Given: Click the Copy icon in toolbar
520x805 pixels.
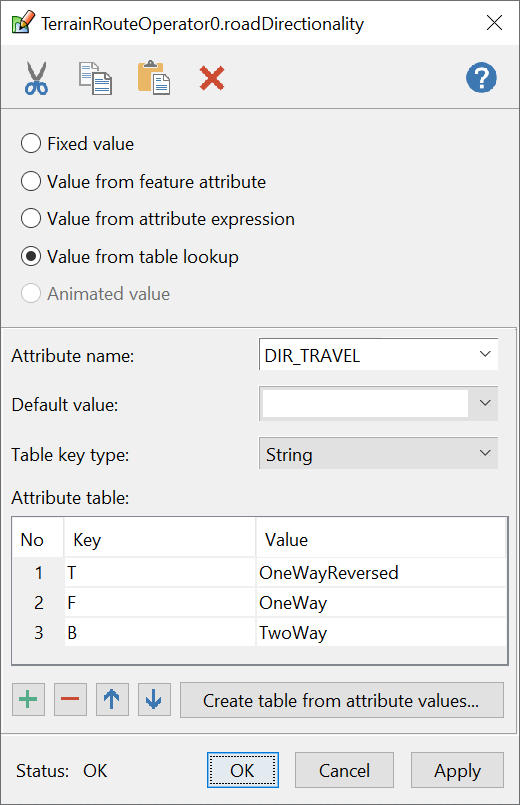Looking at the screenshot, I should click(95, 78).
